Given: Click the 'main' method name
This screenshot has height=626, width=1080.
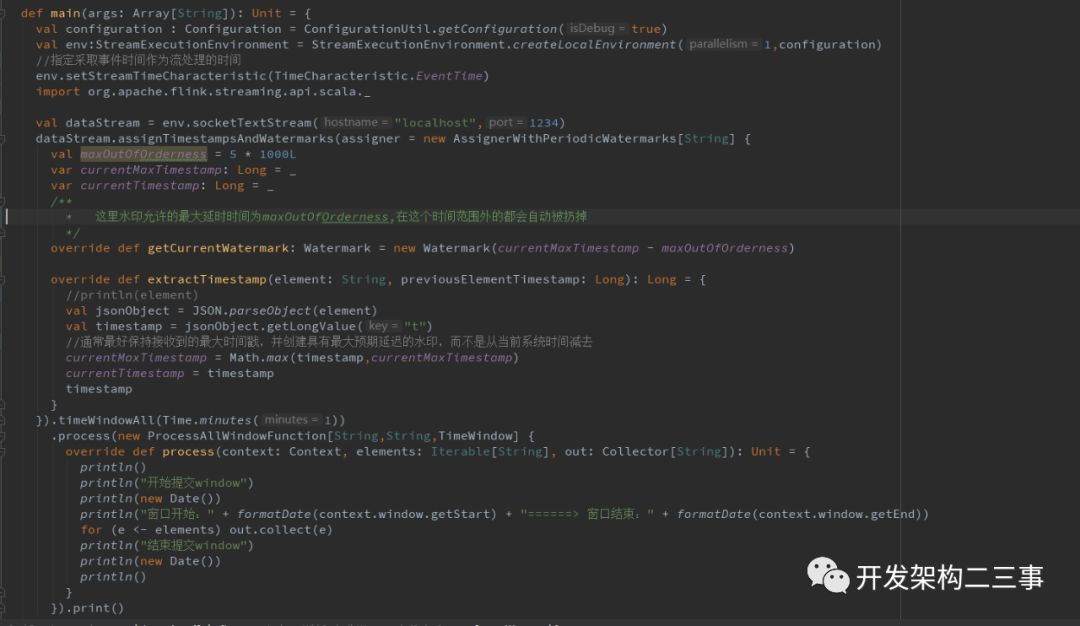Looking at the screenshot, I should click(x=65, y=13).
